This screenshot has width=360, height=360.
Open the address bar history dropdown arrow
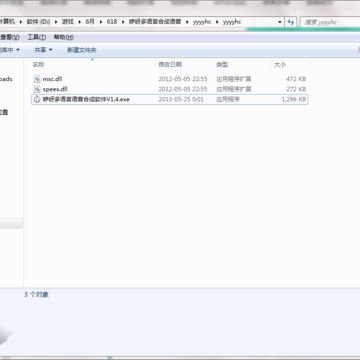(x=280, y=22)
